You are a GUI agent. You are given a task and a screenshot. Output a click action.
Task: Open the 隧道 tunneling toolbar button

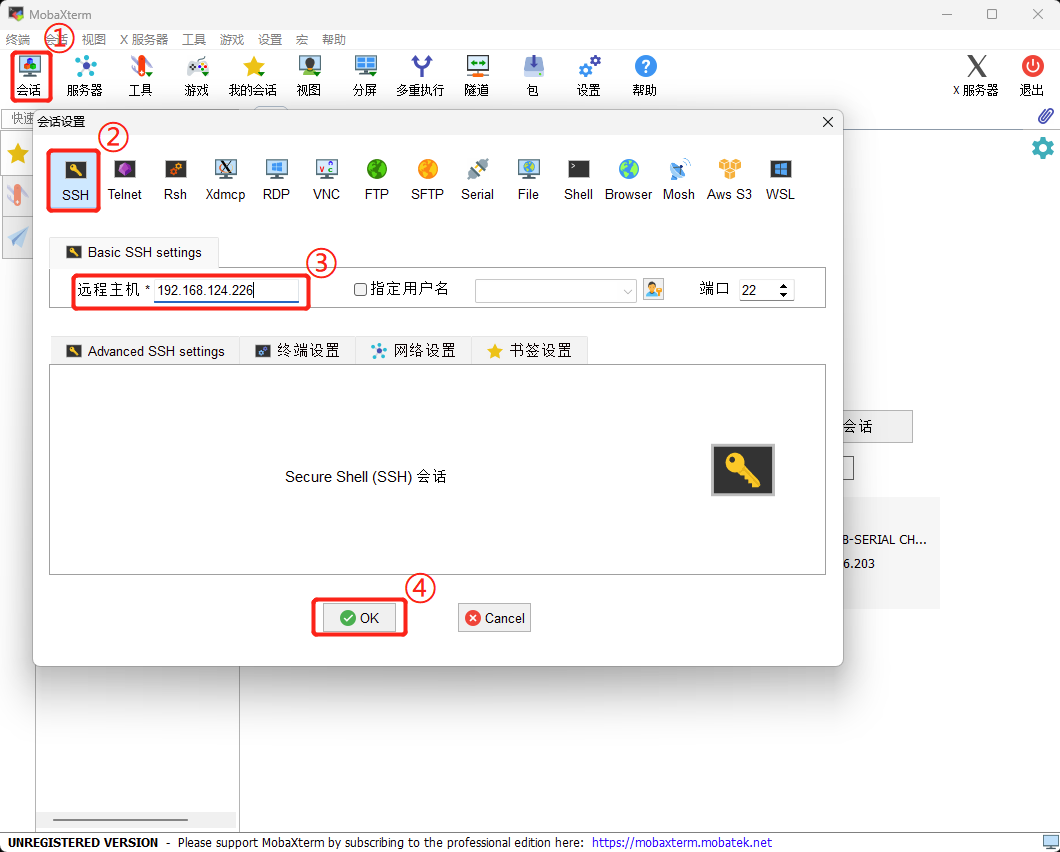coord(477,76)
